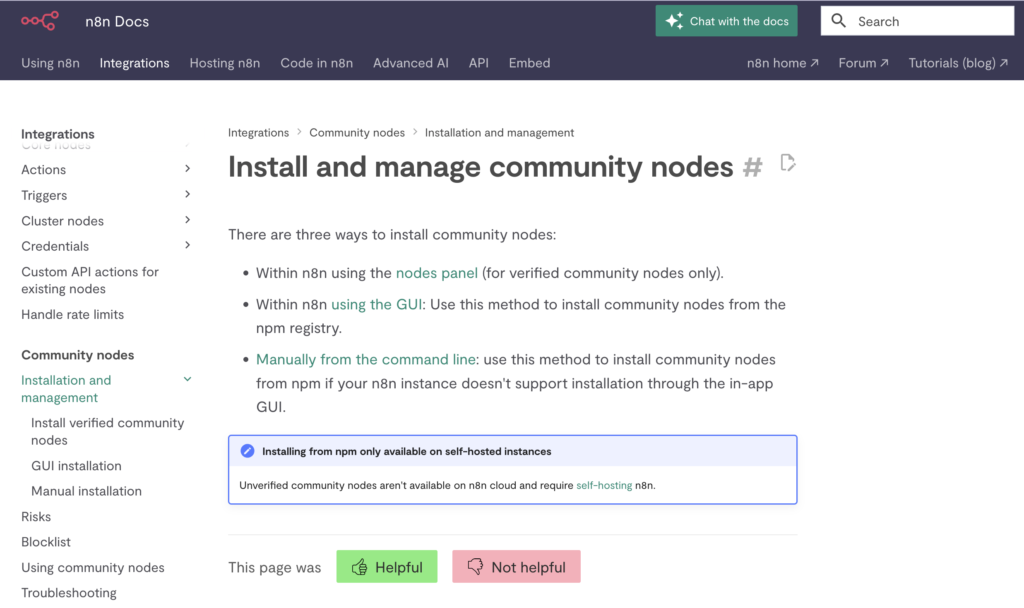Click the heading anchor # permalink icon
This screenshot has height=608, width=1024.
(x=752, y=167)
